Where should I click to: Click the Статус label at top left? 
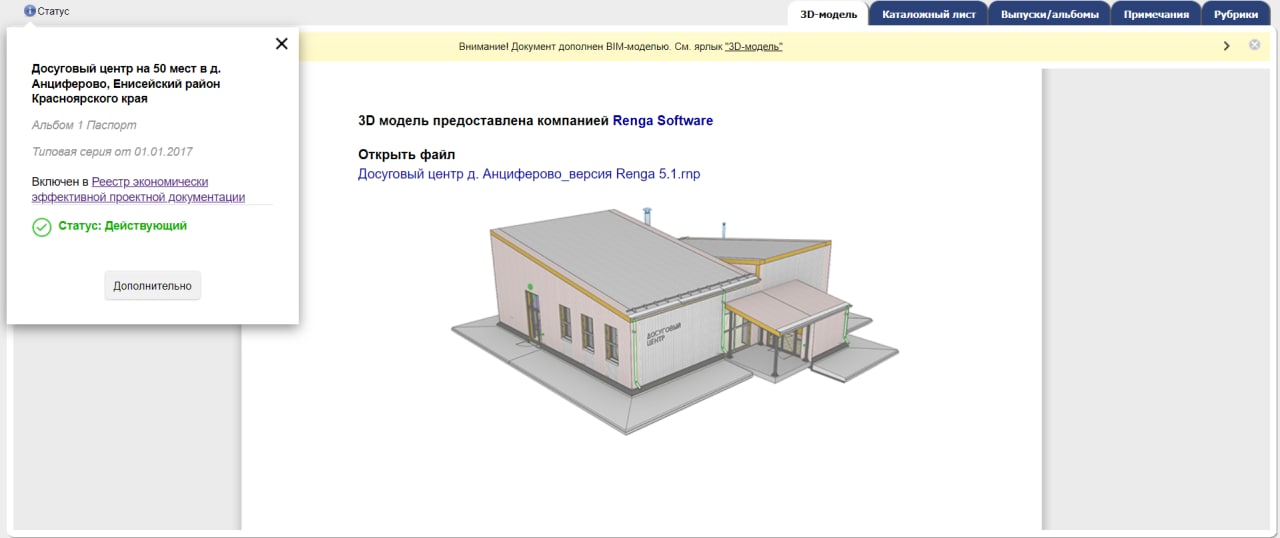click(x=54, y=11)
